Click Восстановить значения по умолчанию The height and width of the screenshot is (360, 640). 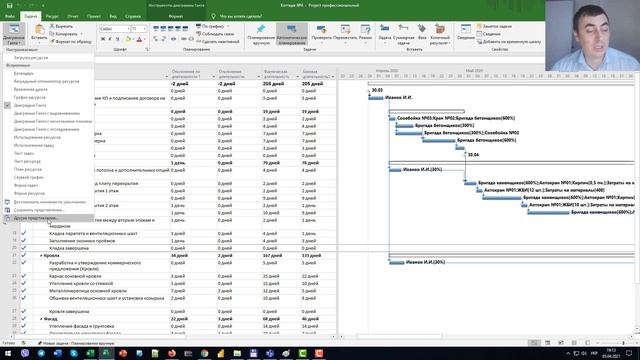50,202
